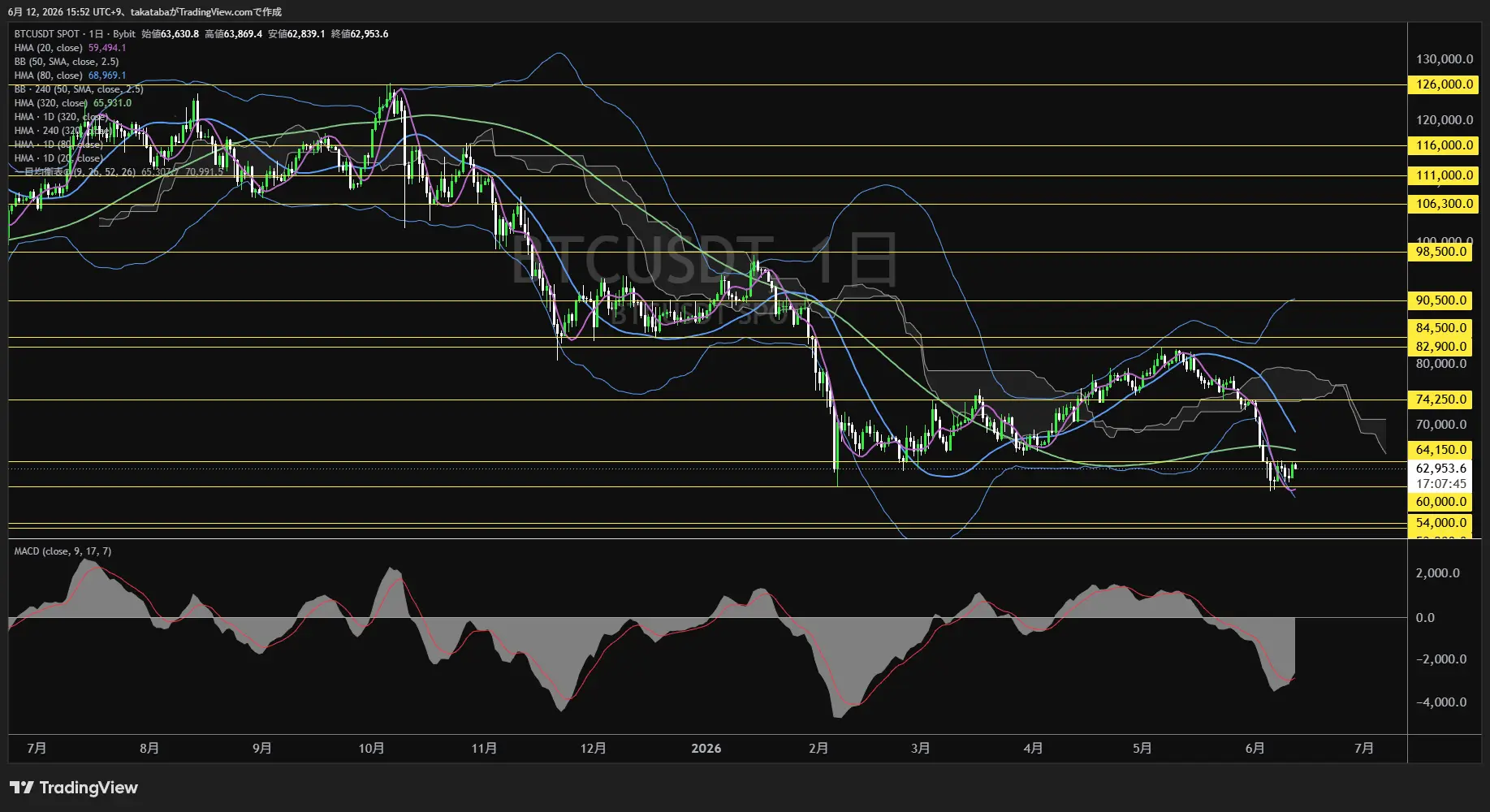
Task: Click the high price value 63,869.4
Action: [x=243, y=34]
